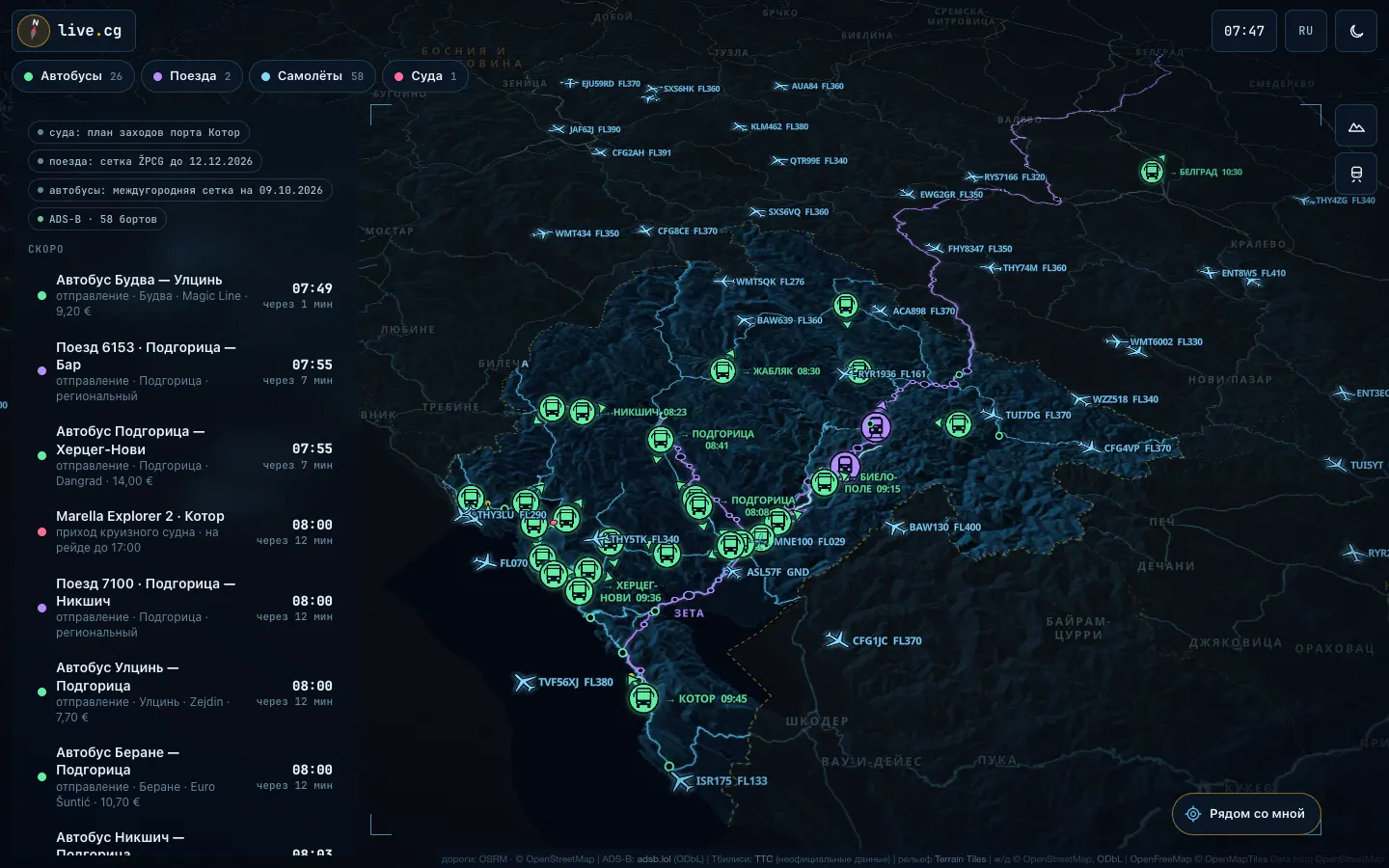
Task: Select the BAW130 FL400 airplane
Action: click(896, 528)
